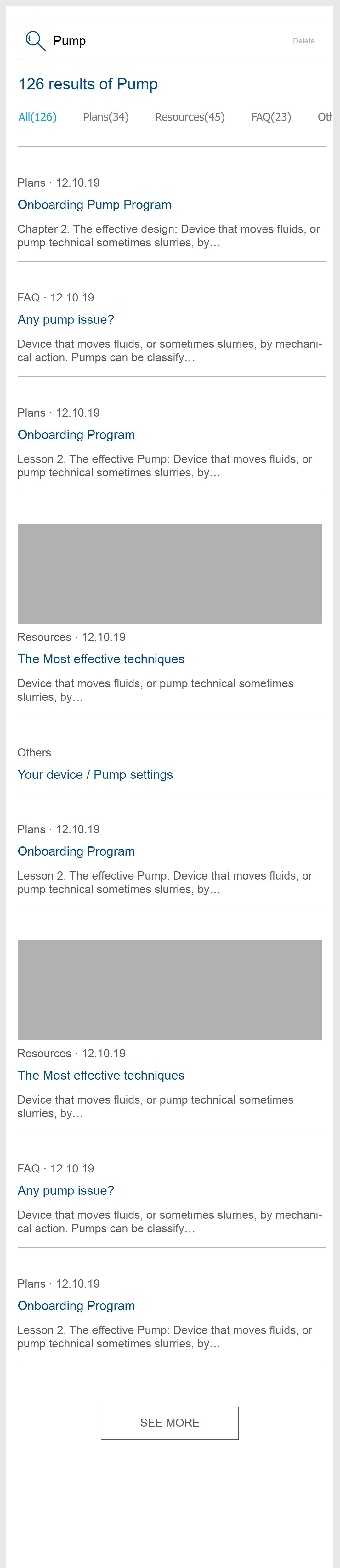Open the FAQ(23) tab
The image size is (340, 1568).
tap(270, 117)
